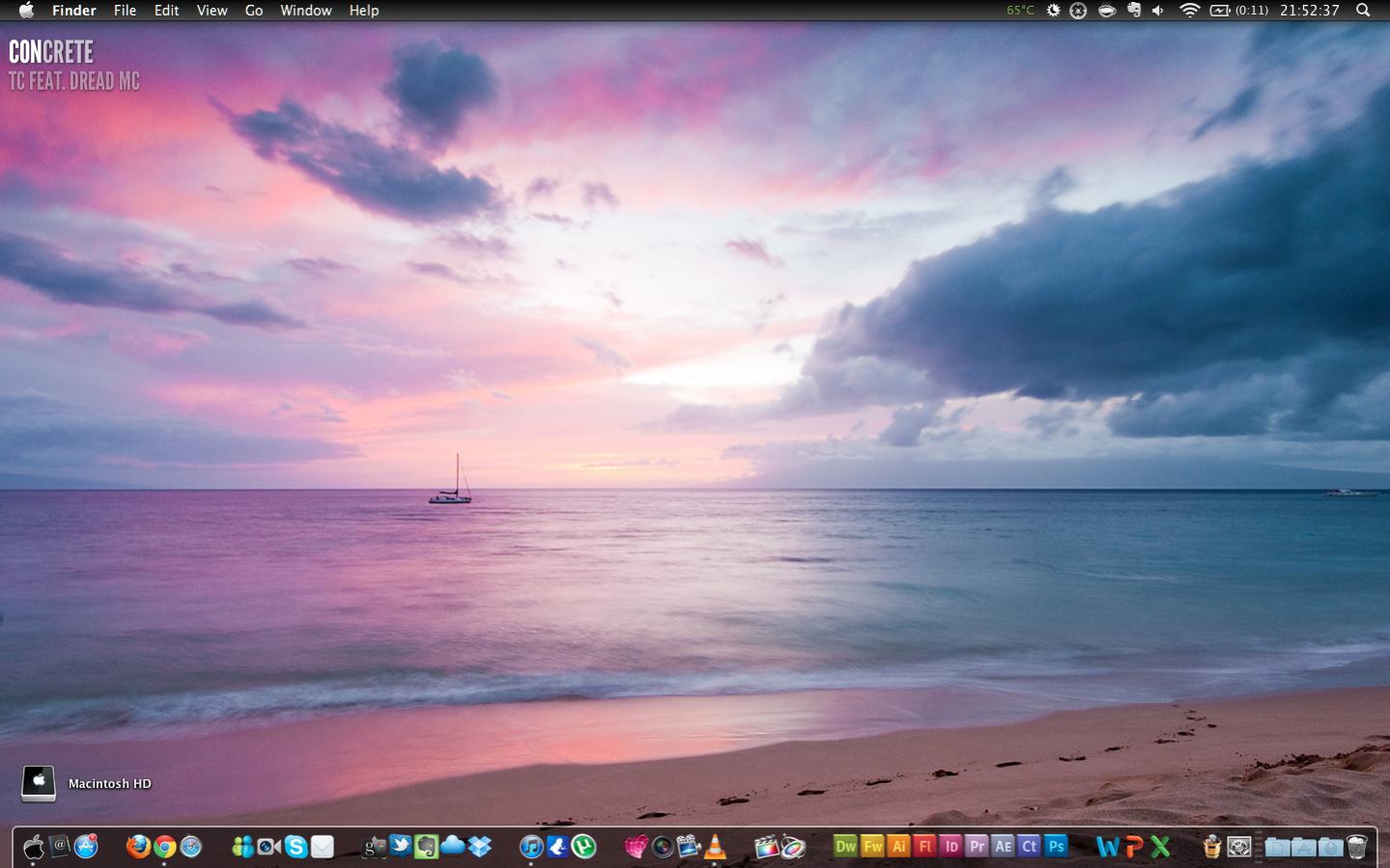1390x868 pixels.
Task: Launch Adobe Flash (Fl) from Dock
Action: click(x=924, y=847)
